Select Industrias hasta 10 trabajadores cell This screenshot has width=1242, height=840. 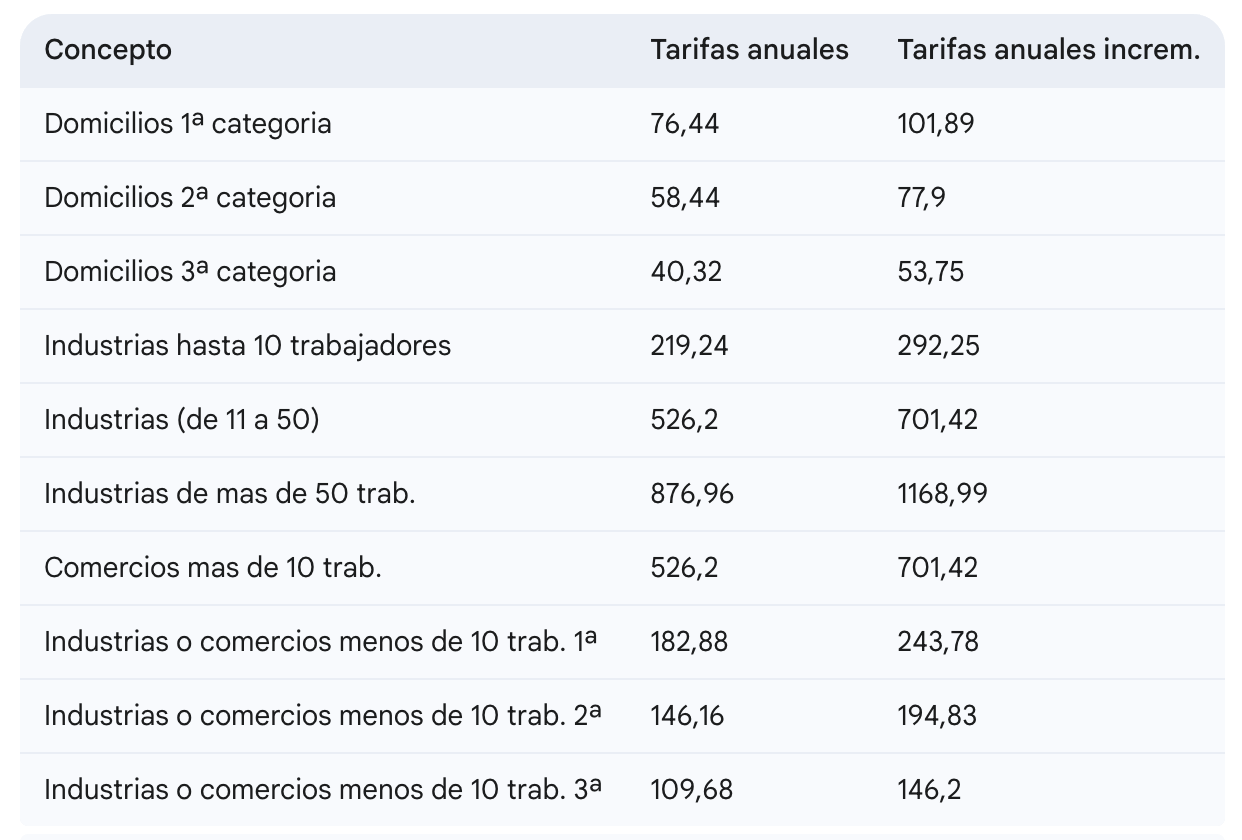point(247,346)
